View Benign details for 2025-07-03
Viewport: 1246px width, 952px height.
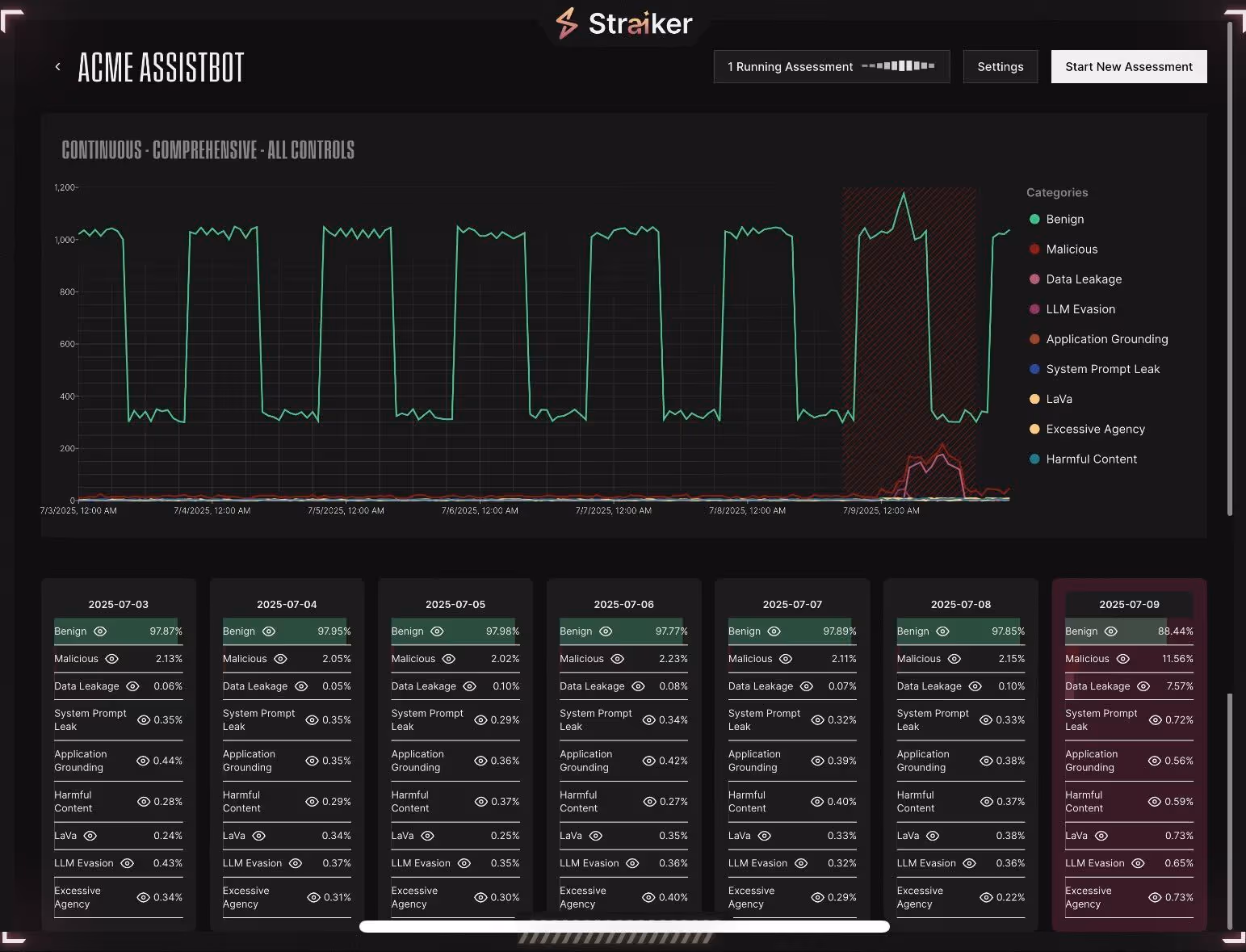pos(100,631)
